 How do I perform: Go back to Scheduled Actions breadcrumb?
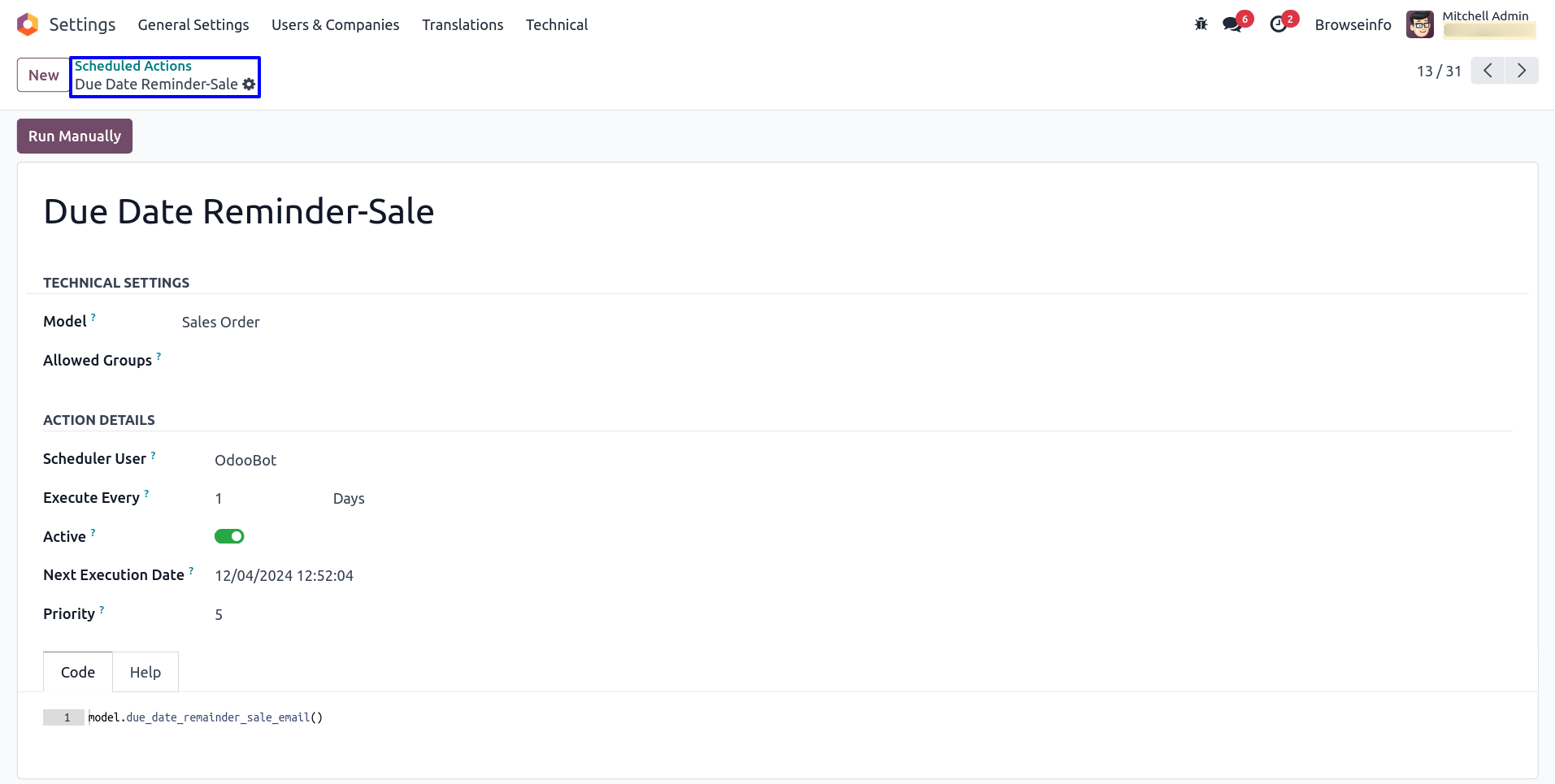(x=133, y=66)
